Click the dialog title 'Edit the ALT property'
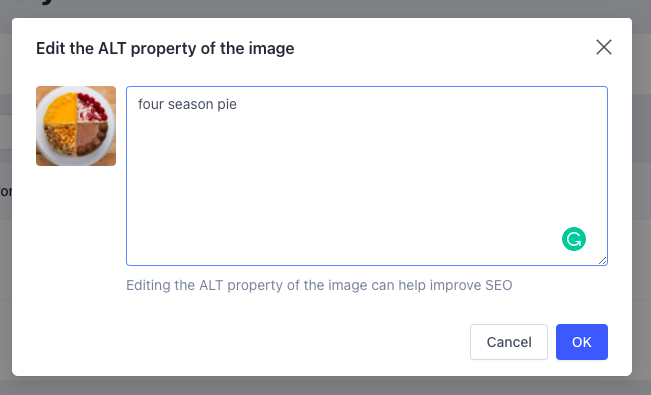The width and height of the screenshot is (651, 395). [x=165, y=49]
